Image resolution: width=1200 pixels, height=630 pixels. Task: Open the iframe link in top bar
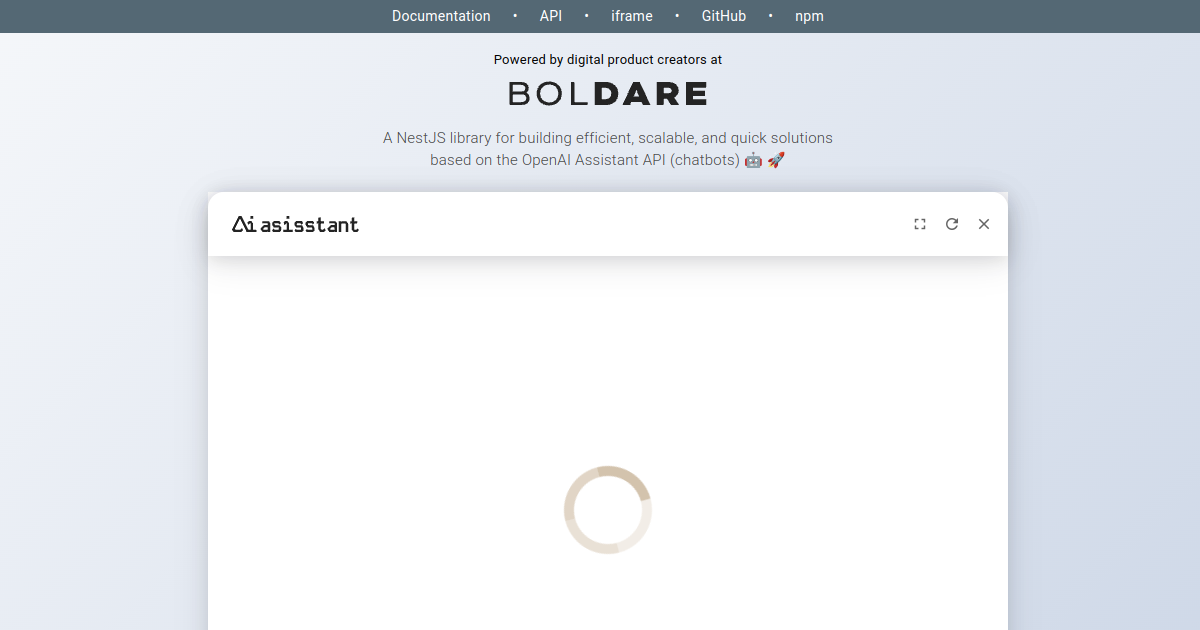[632, 16]
